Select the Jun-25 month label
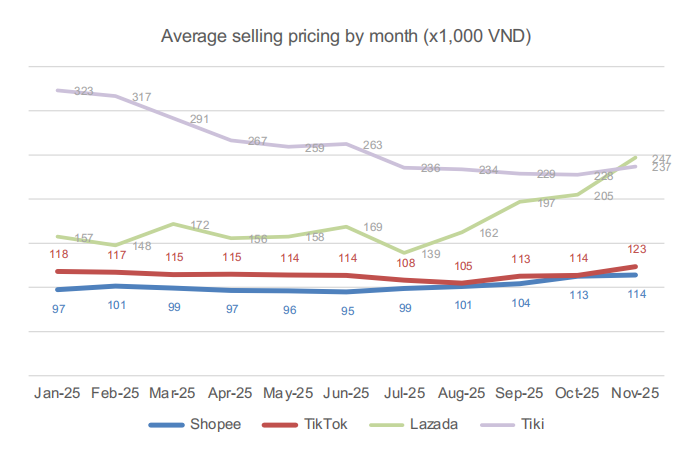The image size is (695, 451). 345,394
